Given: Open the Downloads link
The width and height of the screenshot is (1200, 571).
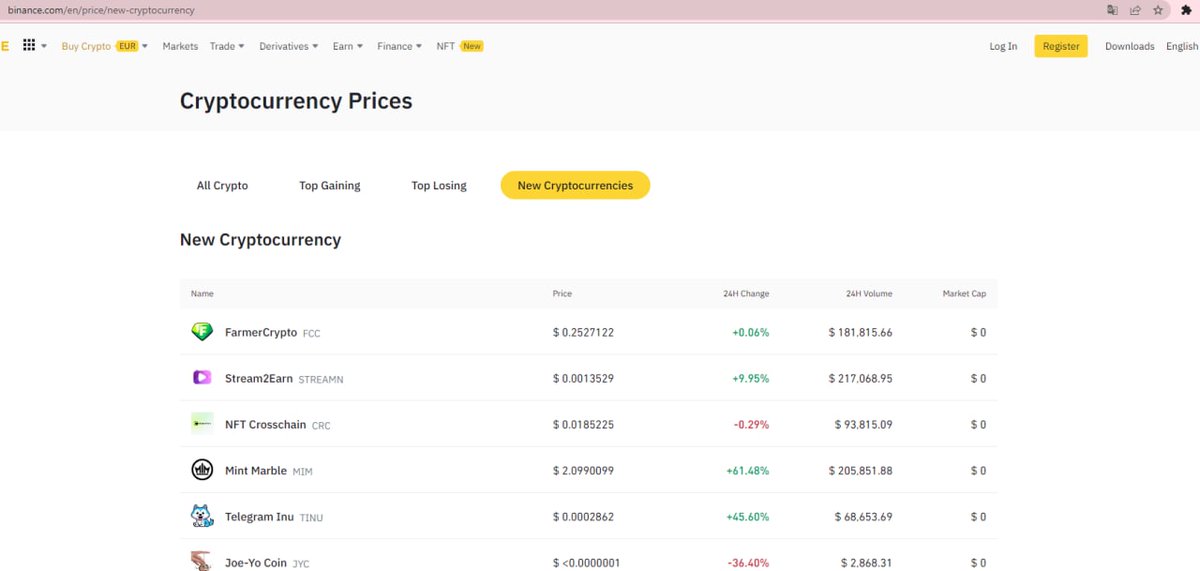Looking at the screenshot, I should click(1130, 46).
